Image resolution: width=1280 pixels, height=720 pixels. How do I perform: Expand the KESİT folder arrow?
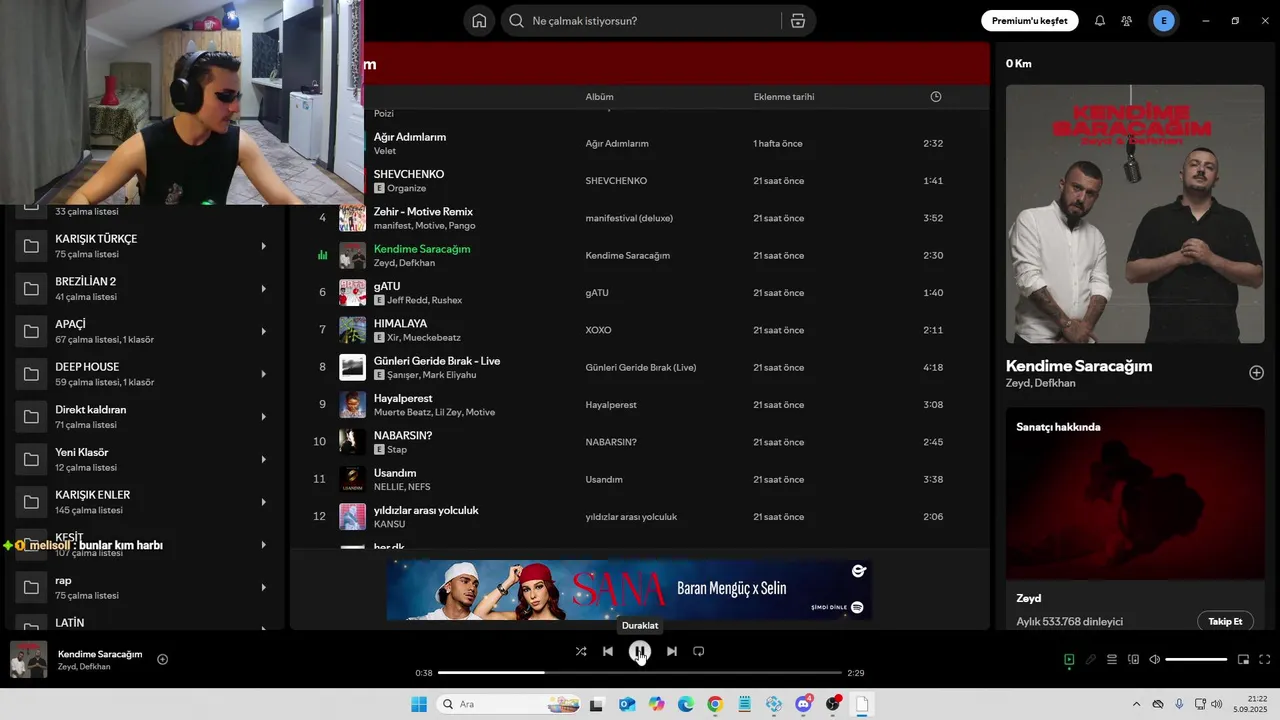pos(264,545)
